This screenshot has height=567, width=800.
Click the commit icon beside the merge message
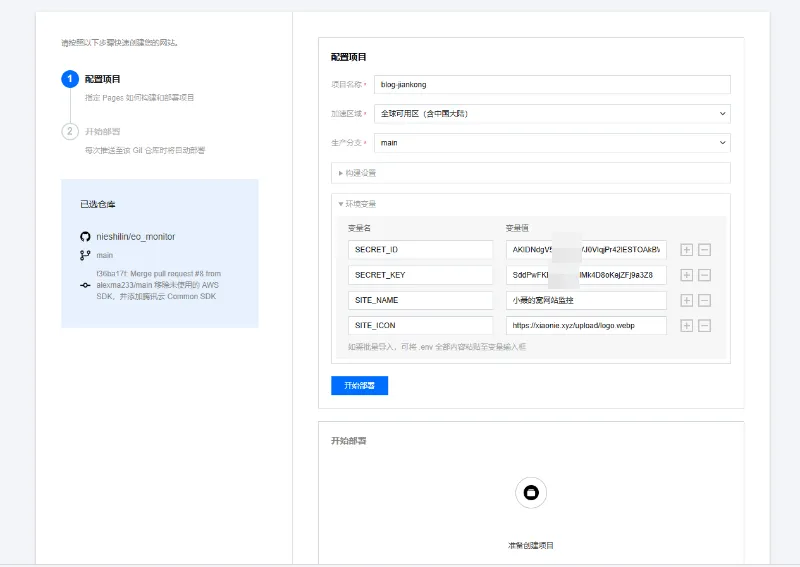[x=85, y=285]
